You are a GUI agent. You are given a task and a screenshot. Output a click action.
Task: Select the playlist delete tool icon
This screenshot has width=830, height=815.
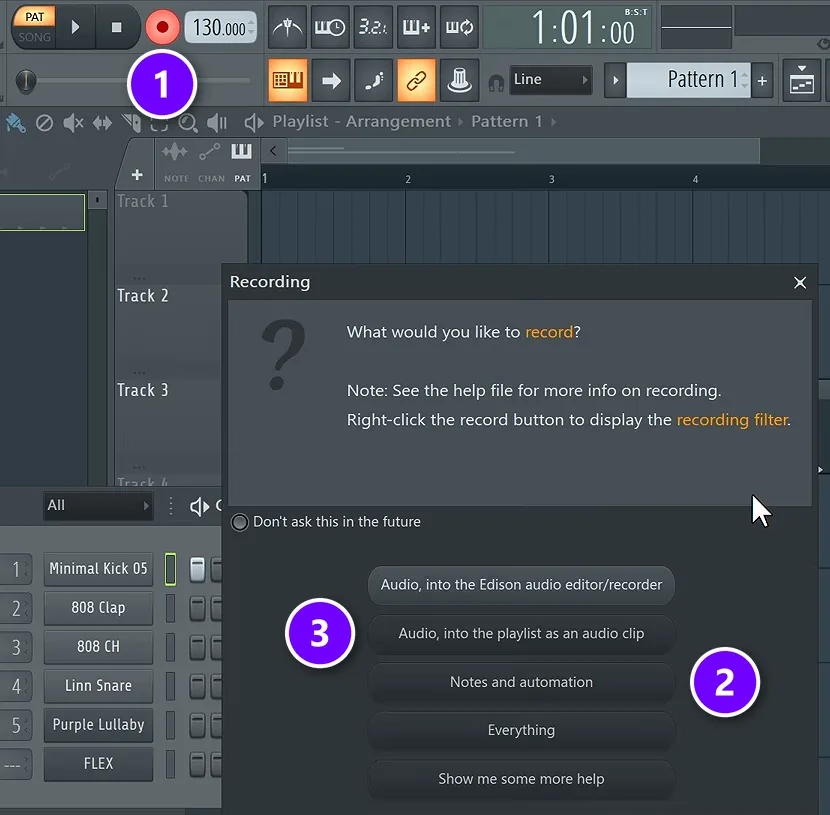pos(44,123)
